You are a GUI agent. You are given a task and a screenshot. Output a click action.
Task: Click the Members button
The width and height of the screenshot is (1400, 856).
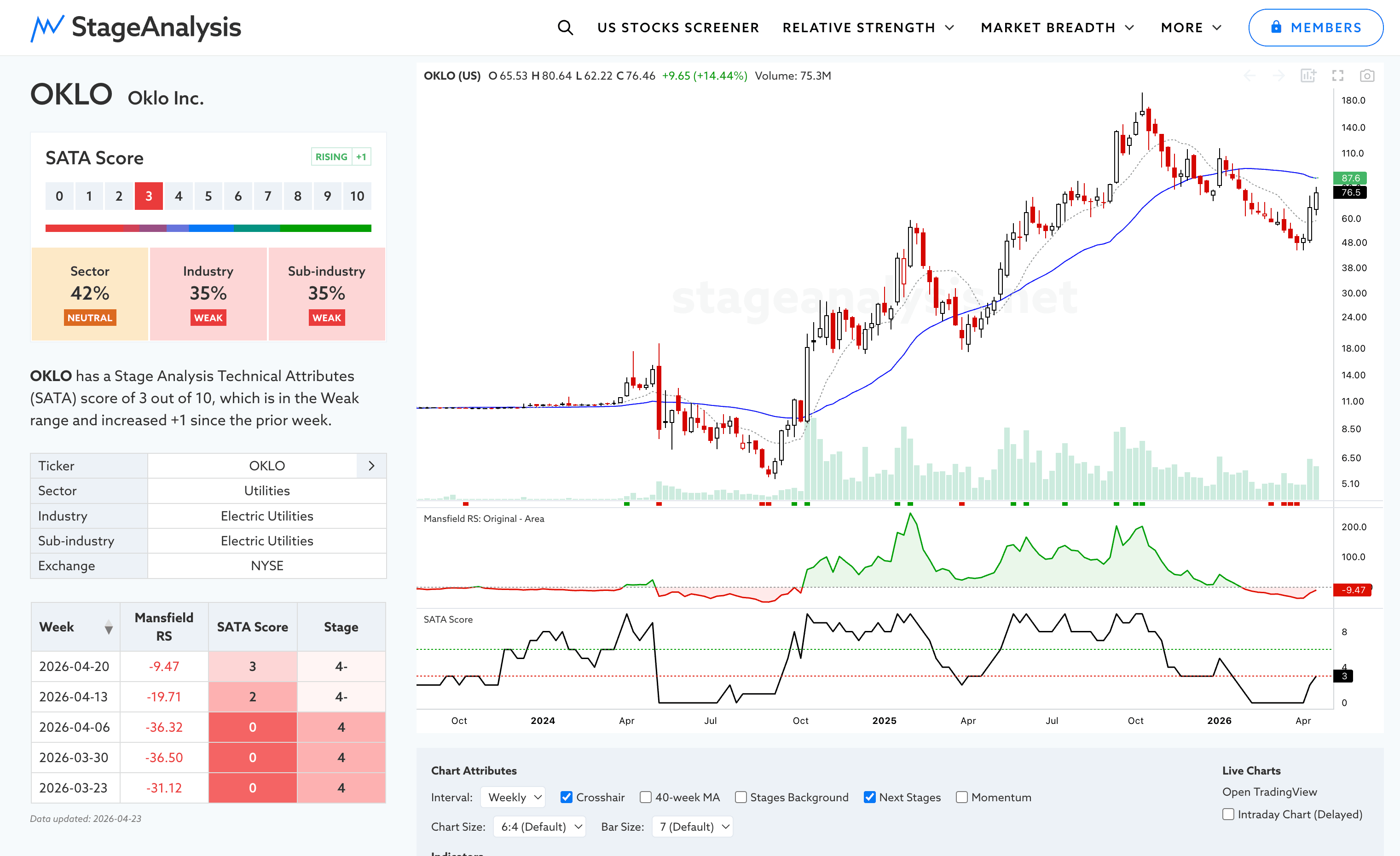[1315, 27]
